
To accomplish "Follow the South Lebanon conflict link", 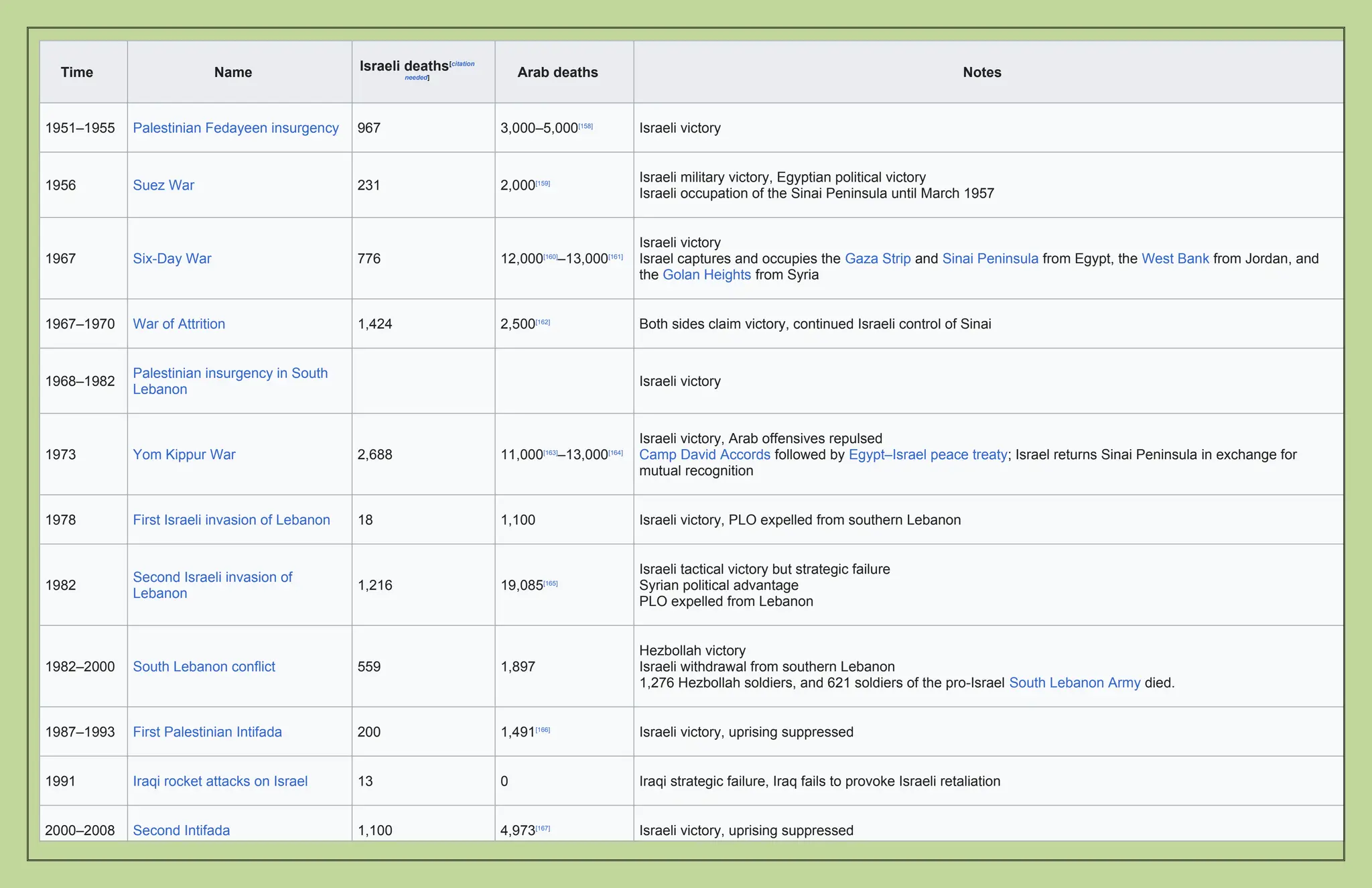I will [204, 667].
